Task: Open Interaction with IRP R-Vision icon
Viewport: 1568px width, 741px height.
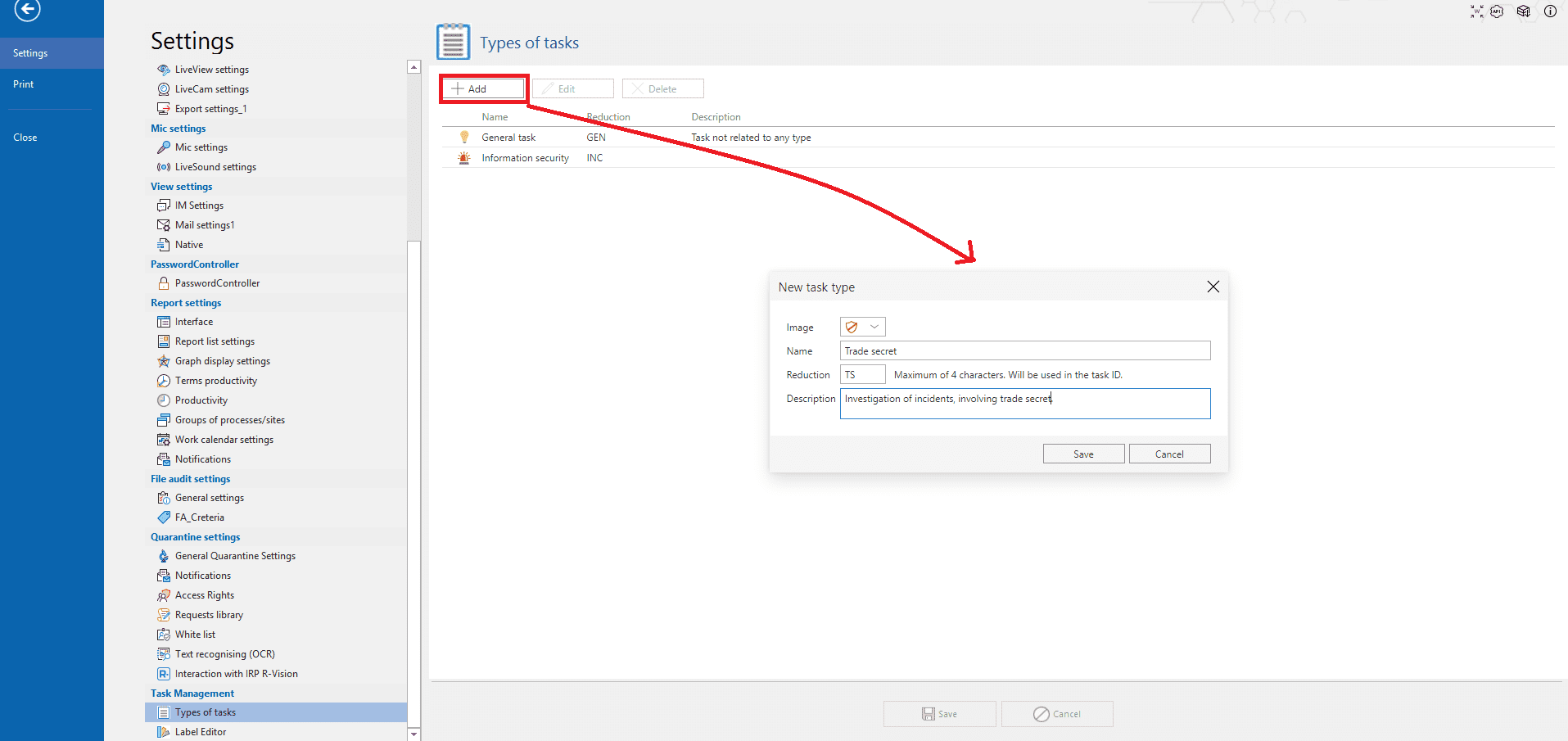Action: [164, 674]
